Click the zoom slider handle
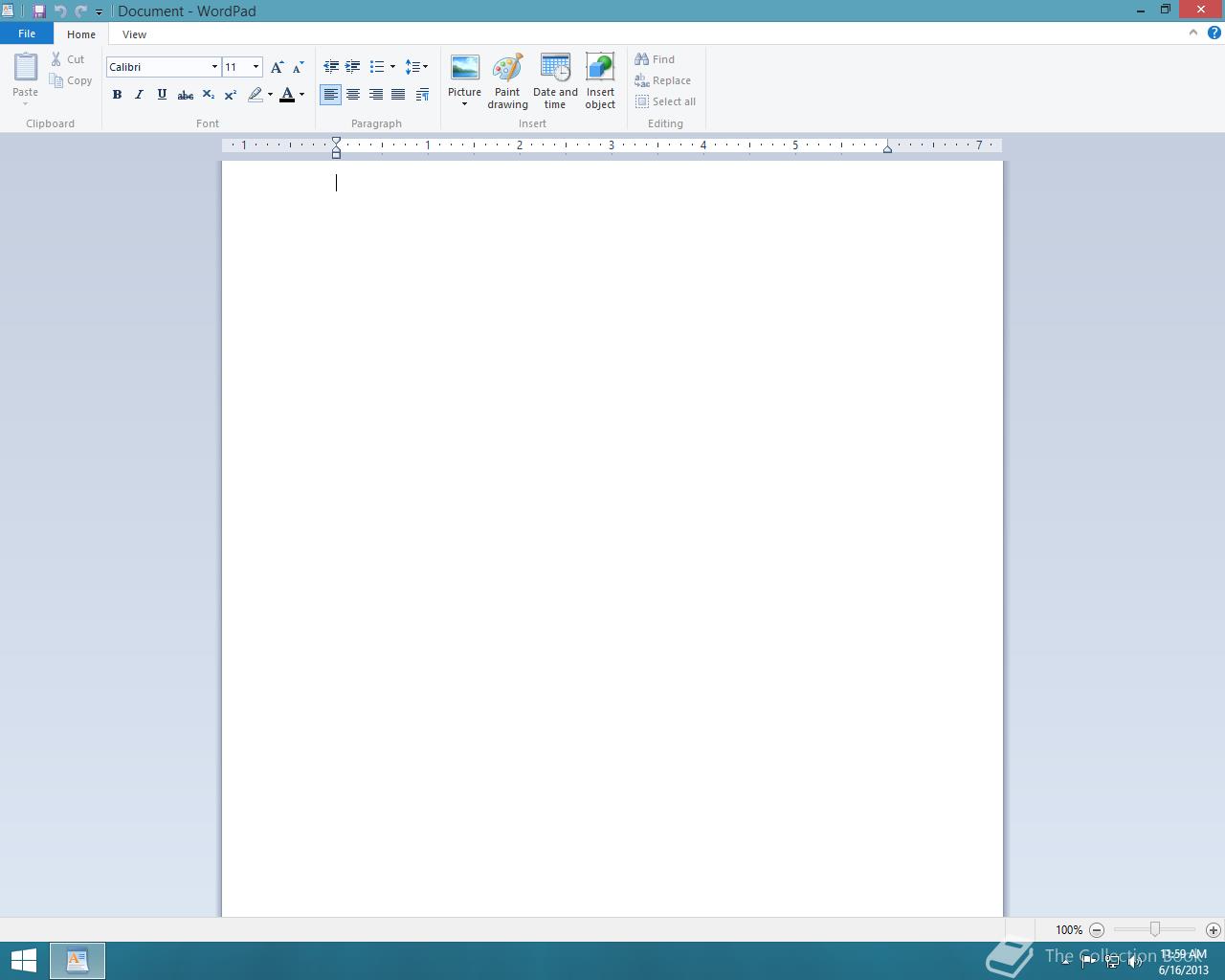Image resolution: width=1225 pixels, height=980 pixels. tap(1155, 929)
